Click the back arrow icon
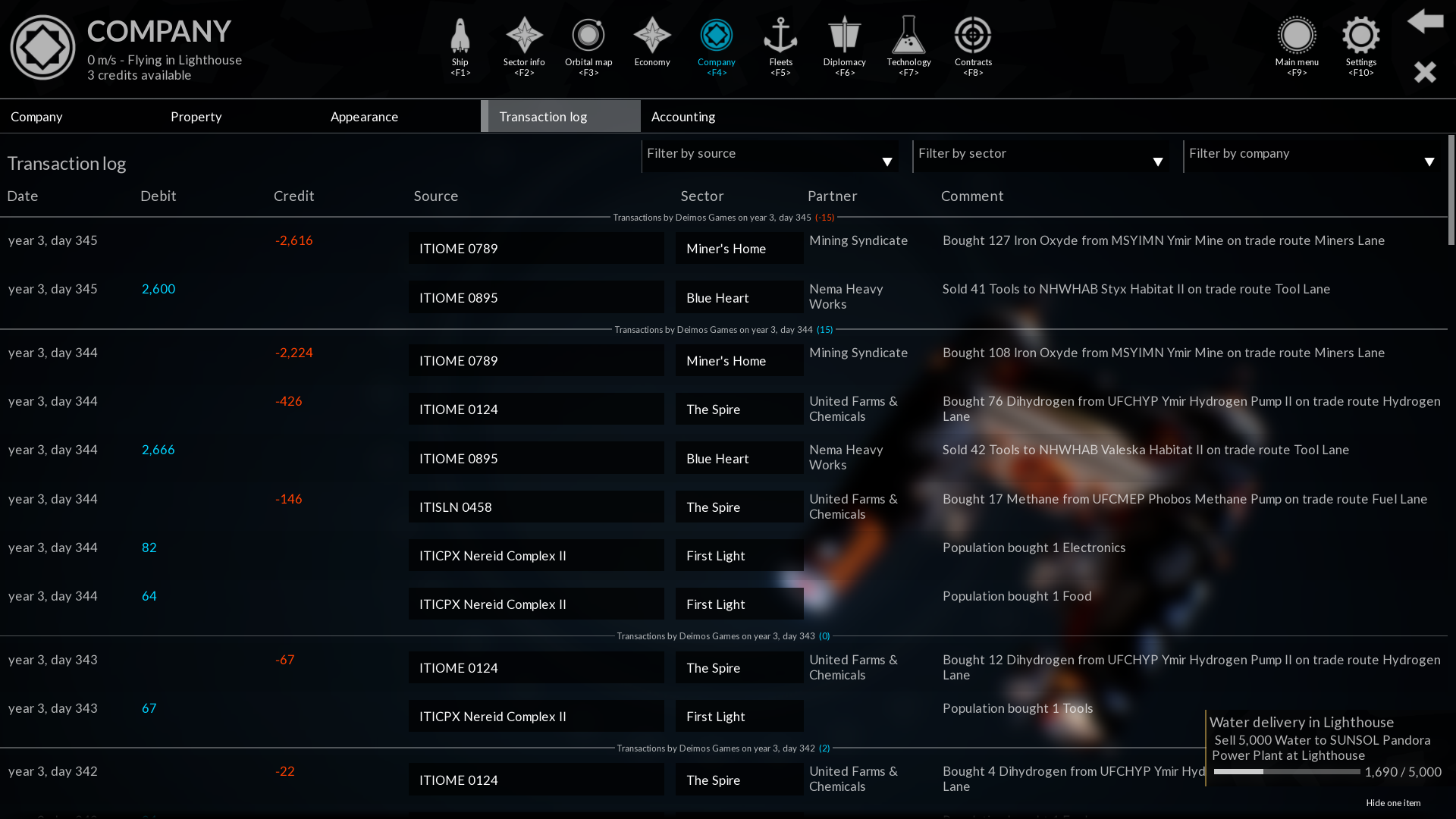The height and width of the screenshot is (819, 1456). (x=1425, y=21)
